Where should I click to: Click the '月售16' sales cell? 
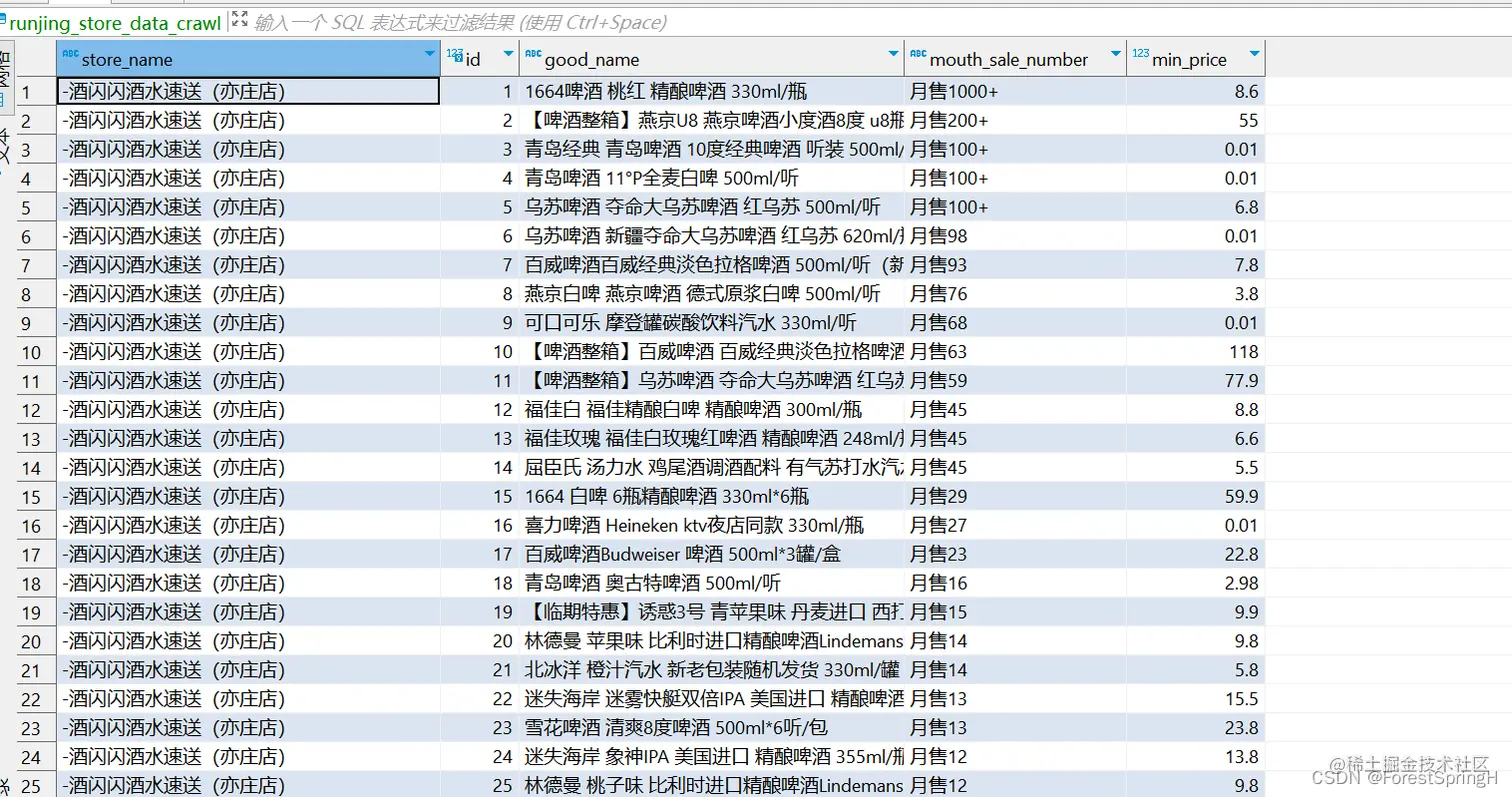(1015, 583)
